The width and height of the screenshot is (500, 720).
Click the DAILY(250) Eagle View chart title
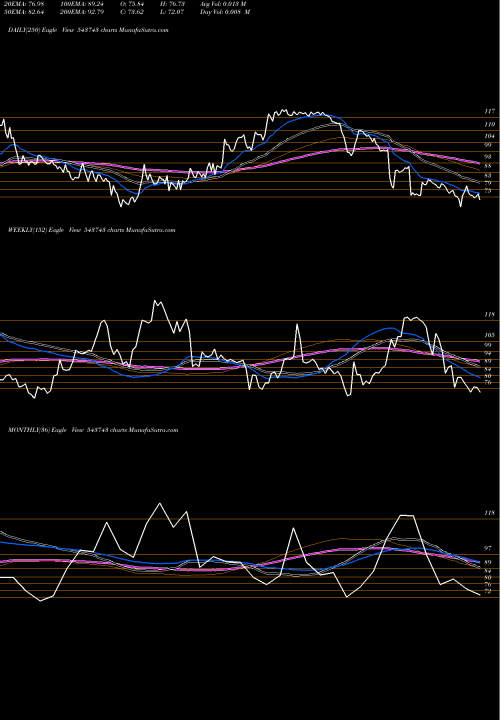88,30
